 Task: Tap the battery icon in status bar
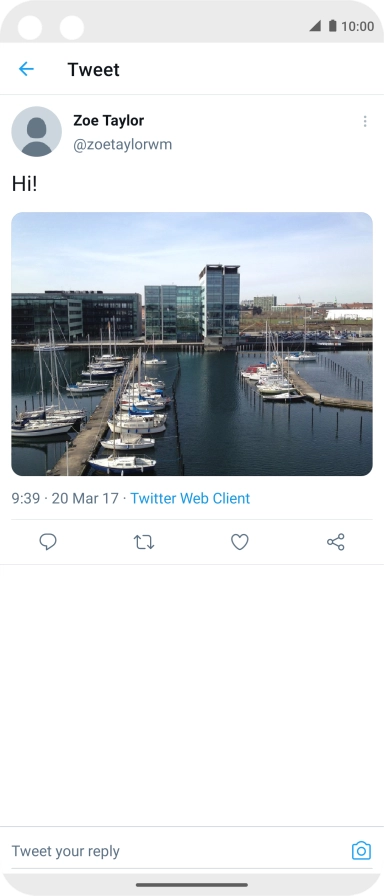pos(333,26)
